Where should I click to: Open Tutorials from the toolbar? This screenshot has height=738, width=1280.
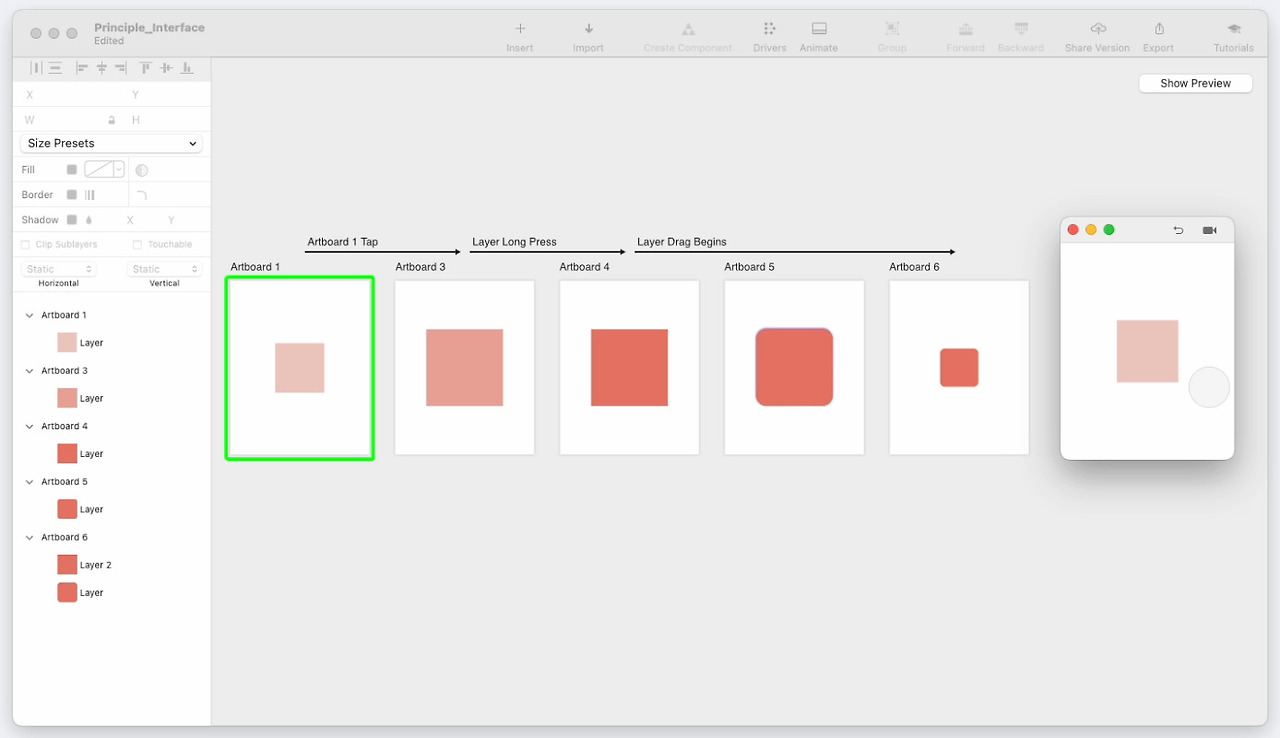coord(1234,29)
